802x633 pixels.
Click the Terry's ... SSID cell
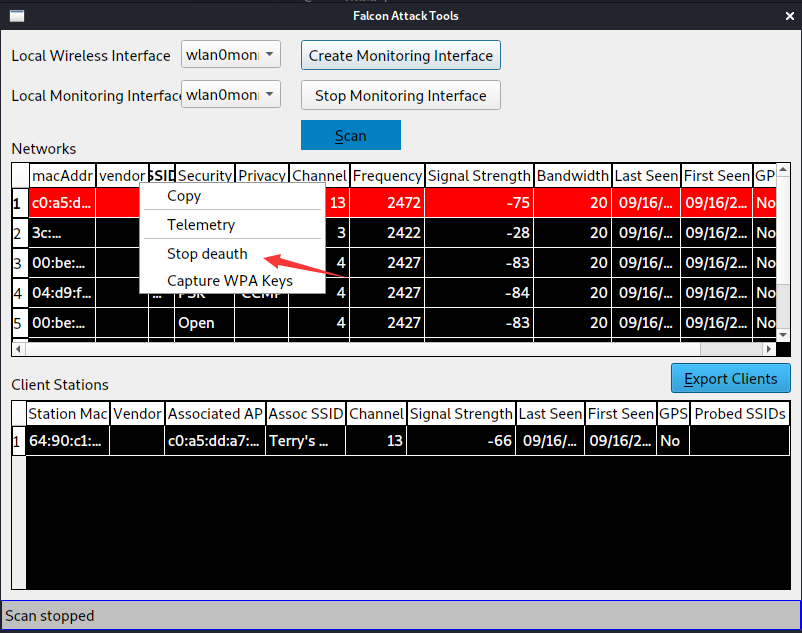(306, 441)
